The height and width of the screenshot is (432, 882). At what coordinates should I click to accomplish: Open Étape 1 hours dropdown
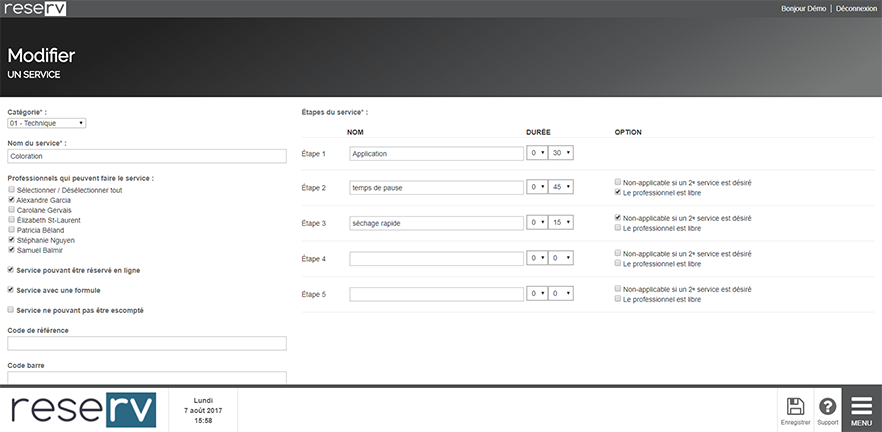pyautogui.click(x=537, y=153)
